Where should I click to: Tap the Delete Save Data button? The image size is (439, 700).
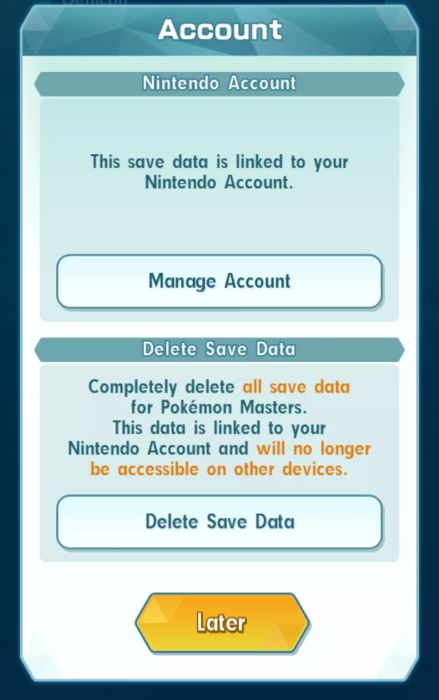(219, 522)
